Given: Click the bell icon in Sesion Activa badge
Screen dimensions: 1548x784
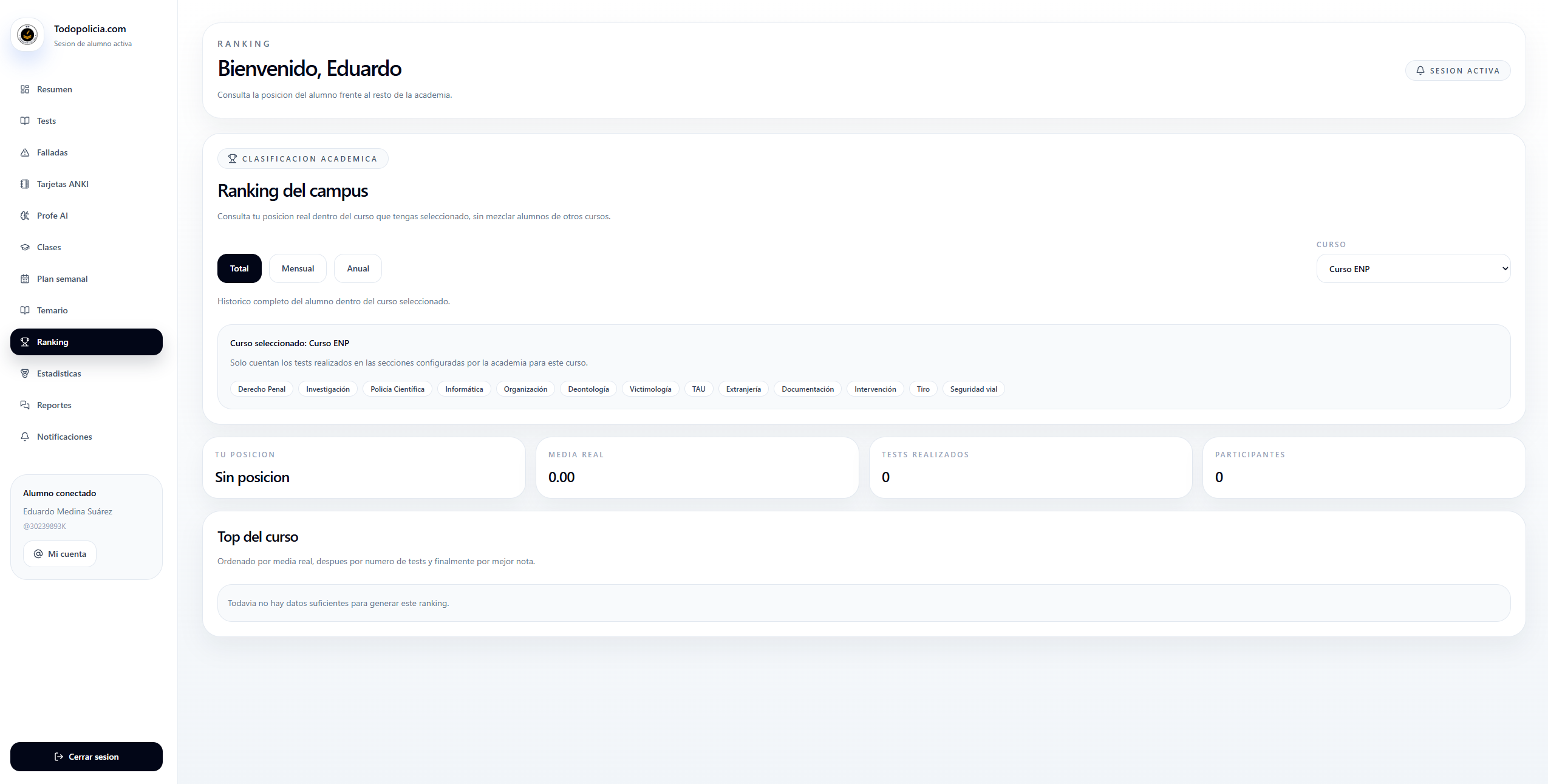Looking at the screenshot, I should pos(1420,70).
